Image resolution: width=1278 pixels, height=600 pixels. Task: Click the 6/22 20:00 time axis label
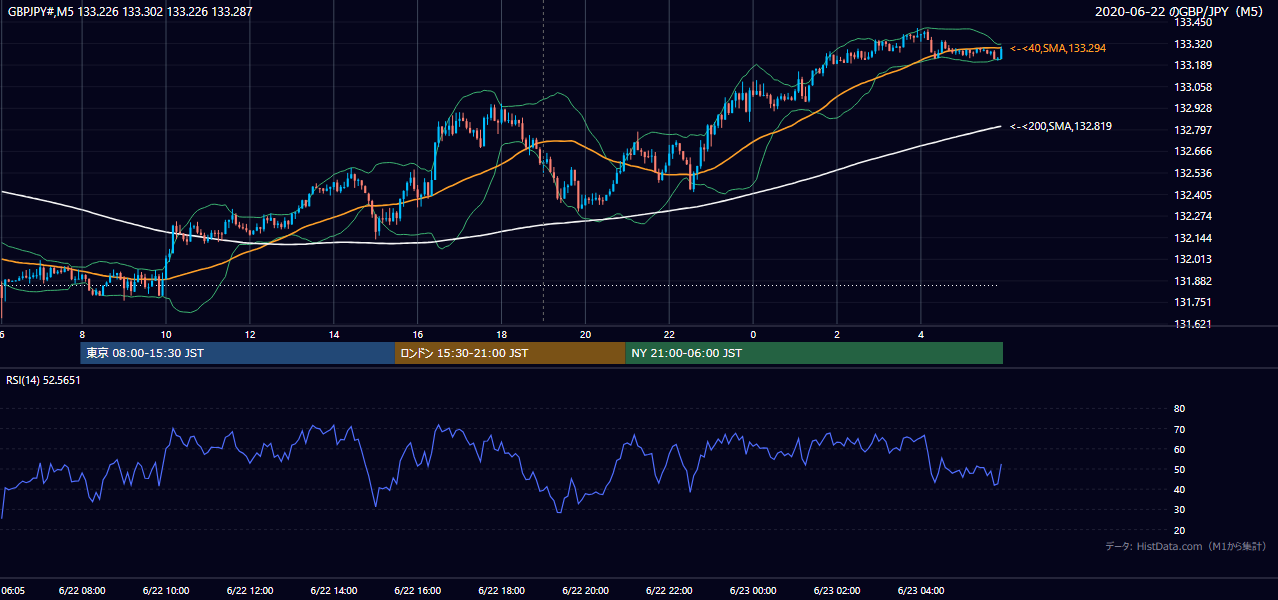point(586,591)
